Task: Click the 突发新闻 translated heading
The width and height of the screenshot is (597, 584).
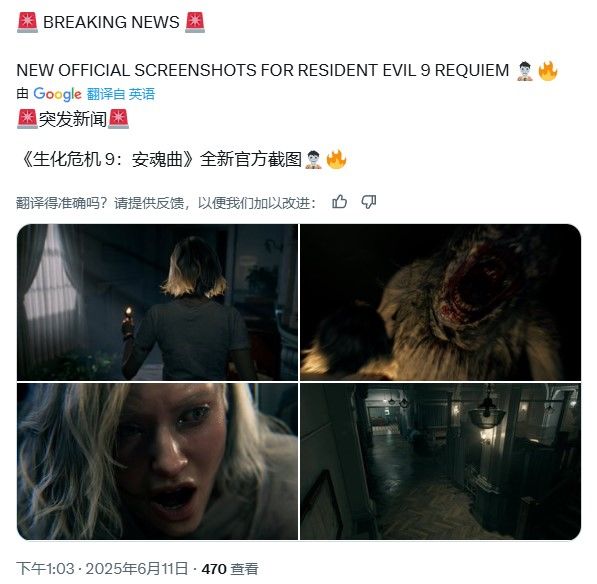Action: point(73,119)
